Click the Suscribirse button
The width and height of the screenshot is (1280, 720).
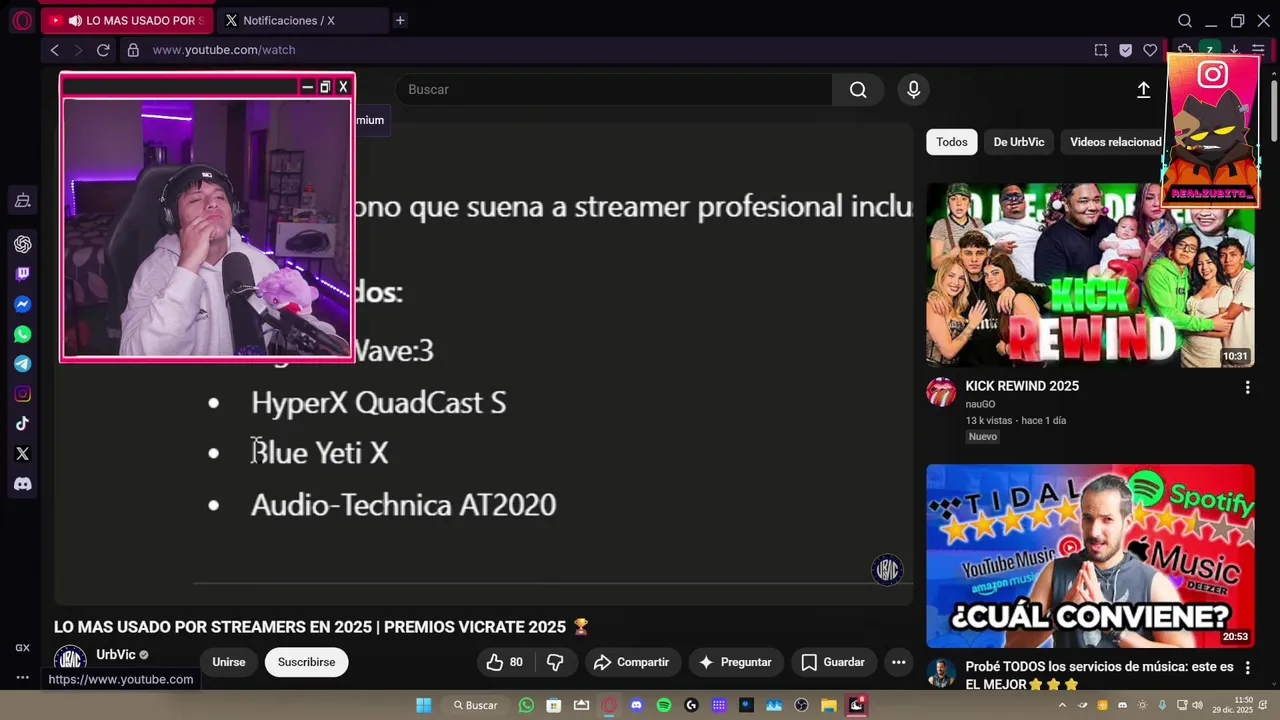pos(306,662)
